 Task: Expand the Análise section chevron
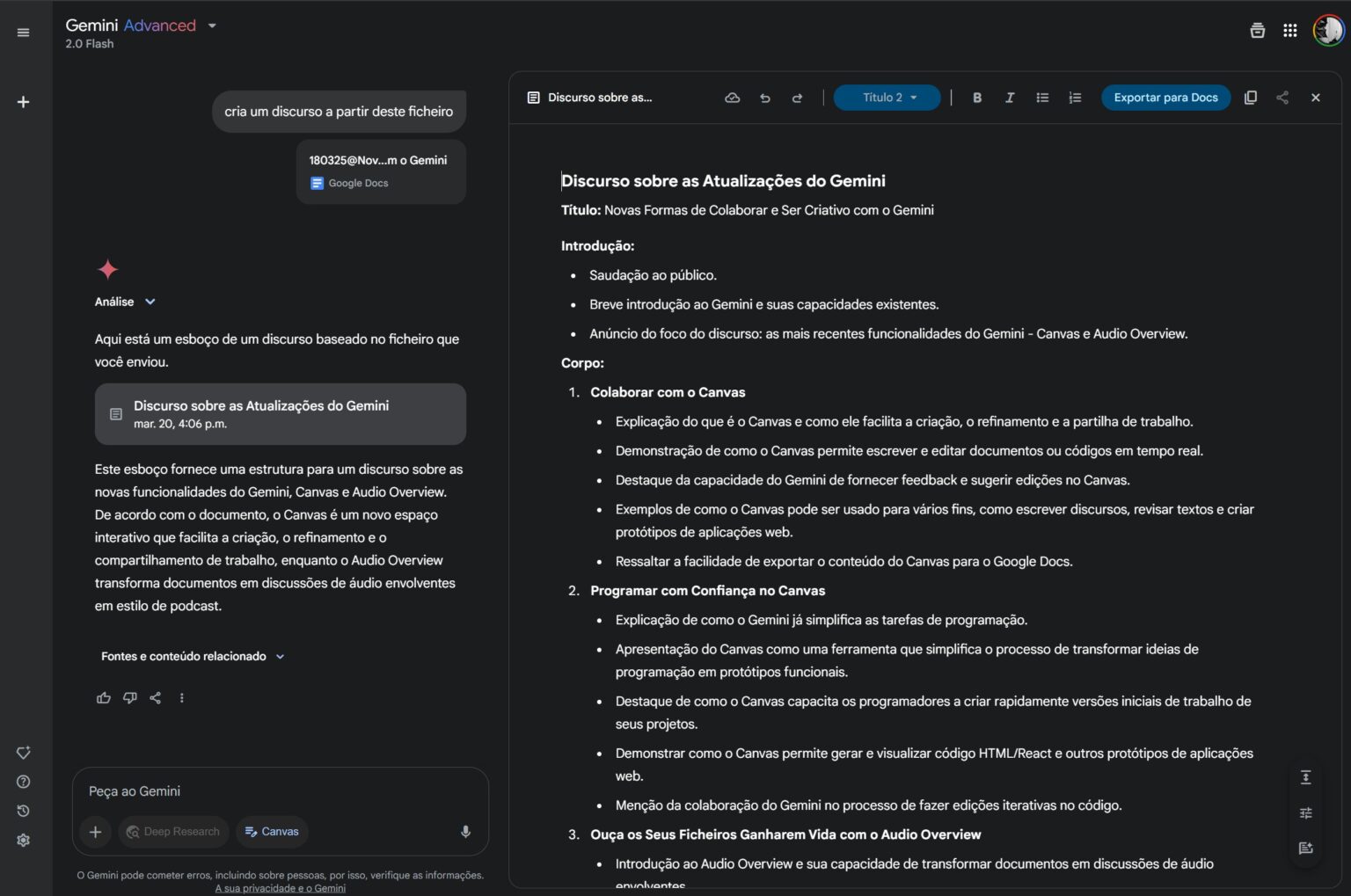pyautogui.click(x=150, y=302)
